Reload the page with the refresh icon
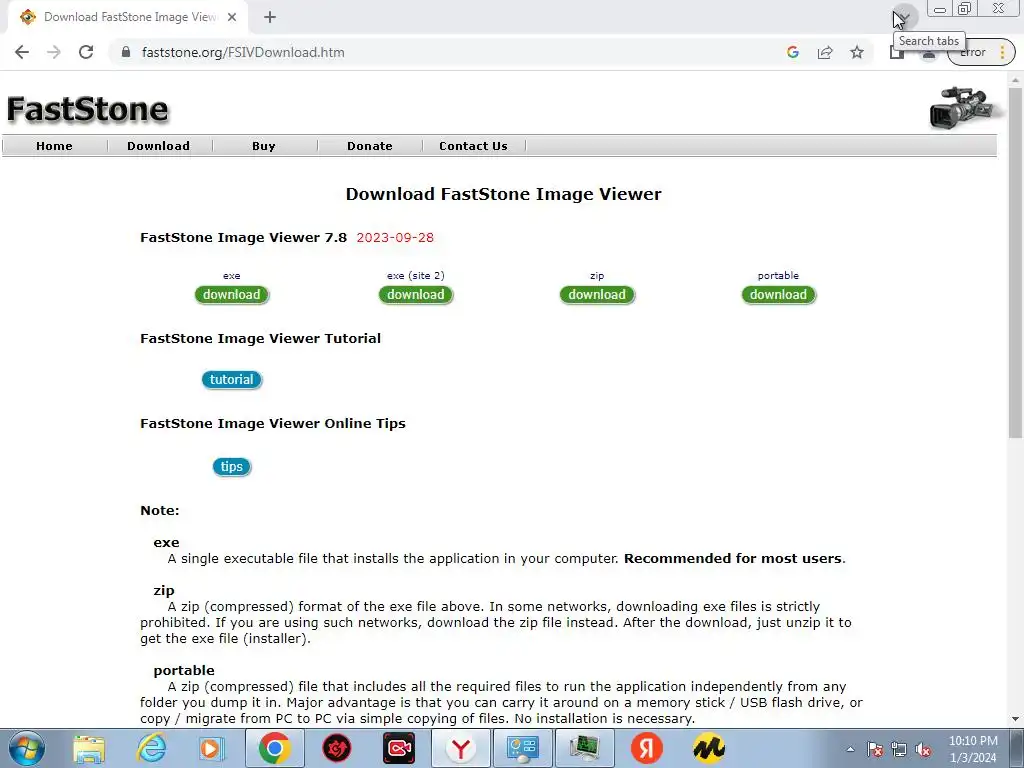 86,52
